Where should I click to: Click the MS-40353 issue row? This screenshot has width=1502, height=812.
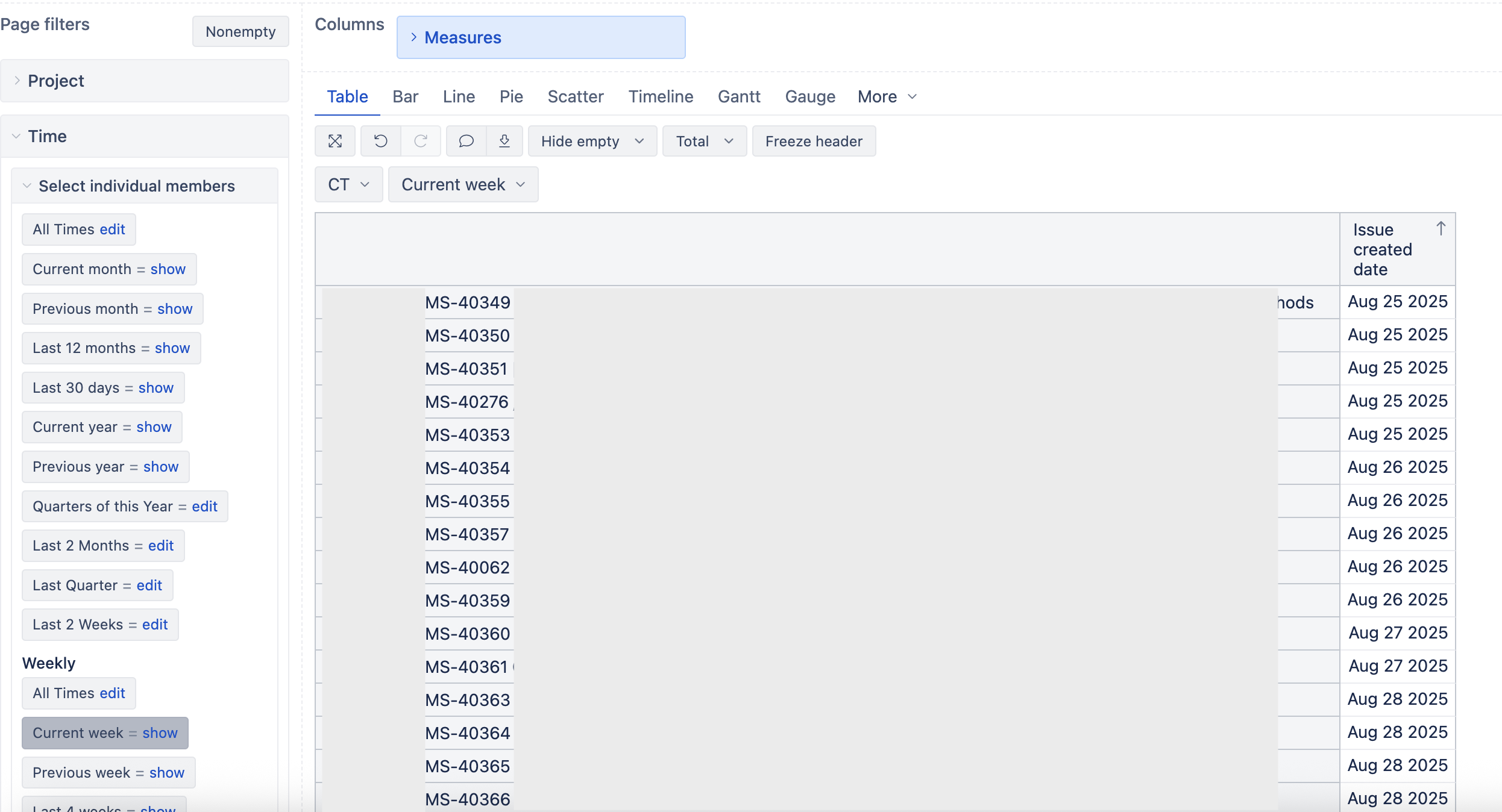click(x=468, y=435)
